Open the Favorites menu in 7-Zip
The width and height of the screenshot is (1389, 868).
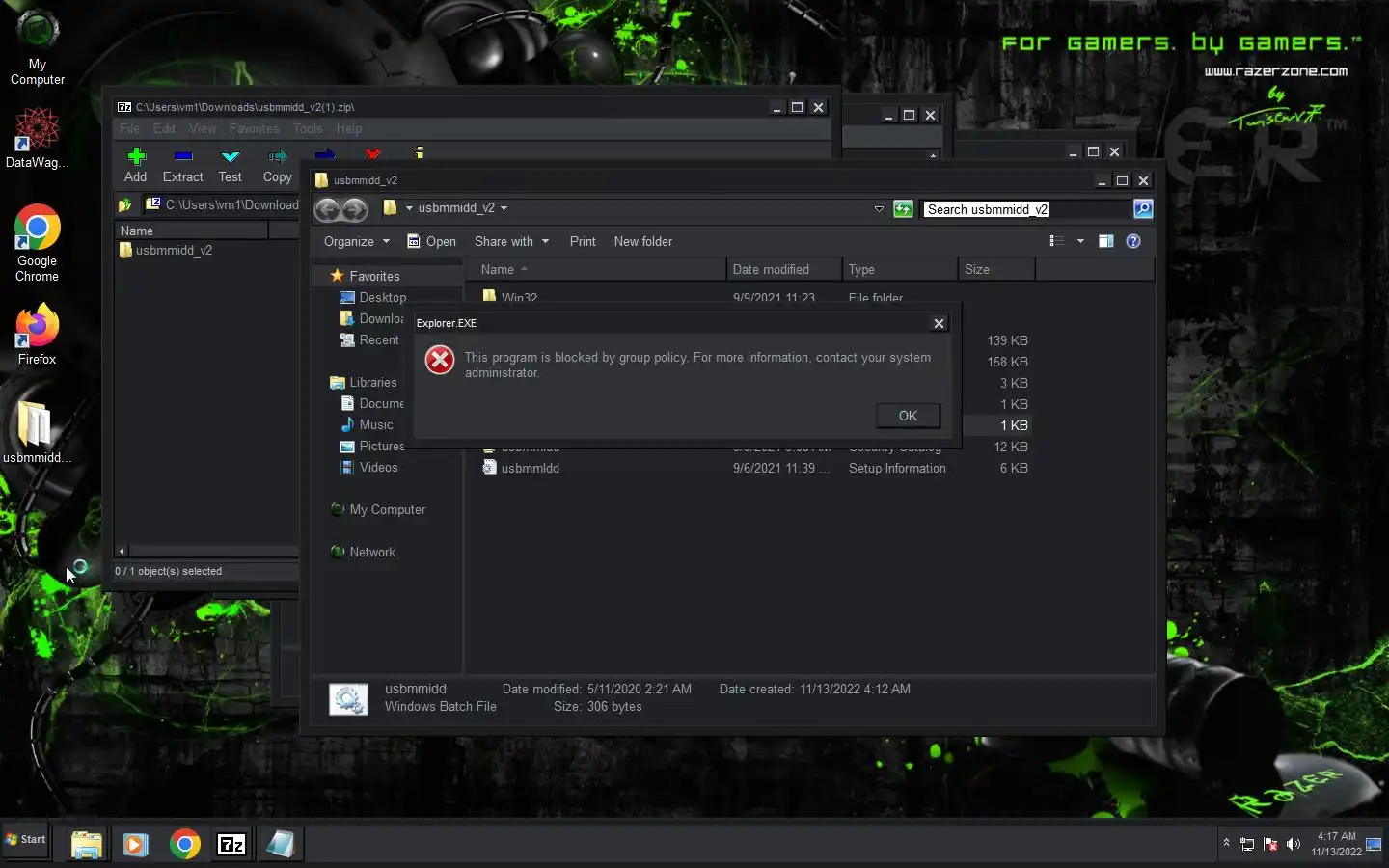pyautogui.click(x=255, y=128)
